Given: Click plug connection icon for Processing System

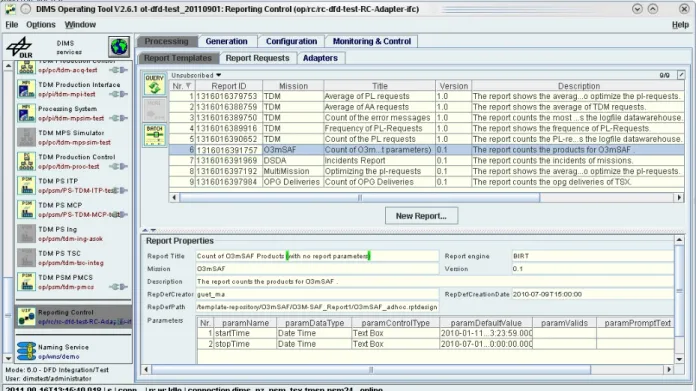Looking at the screenshot, I should click(x=119, y=118).
